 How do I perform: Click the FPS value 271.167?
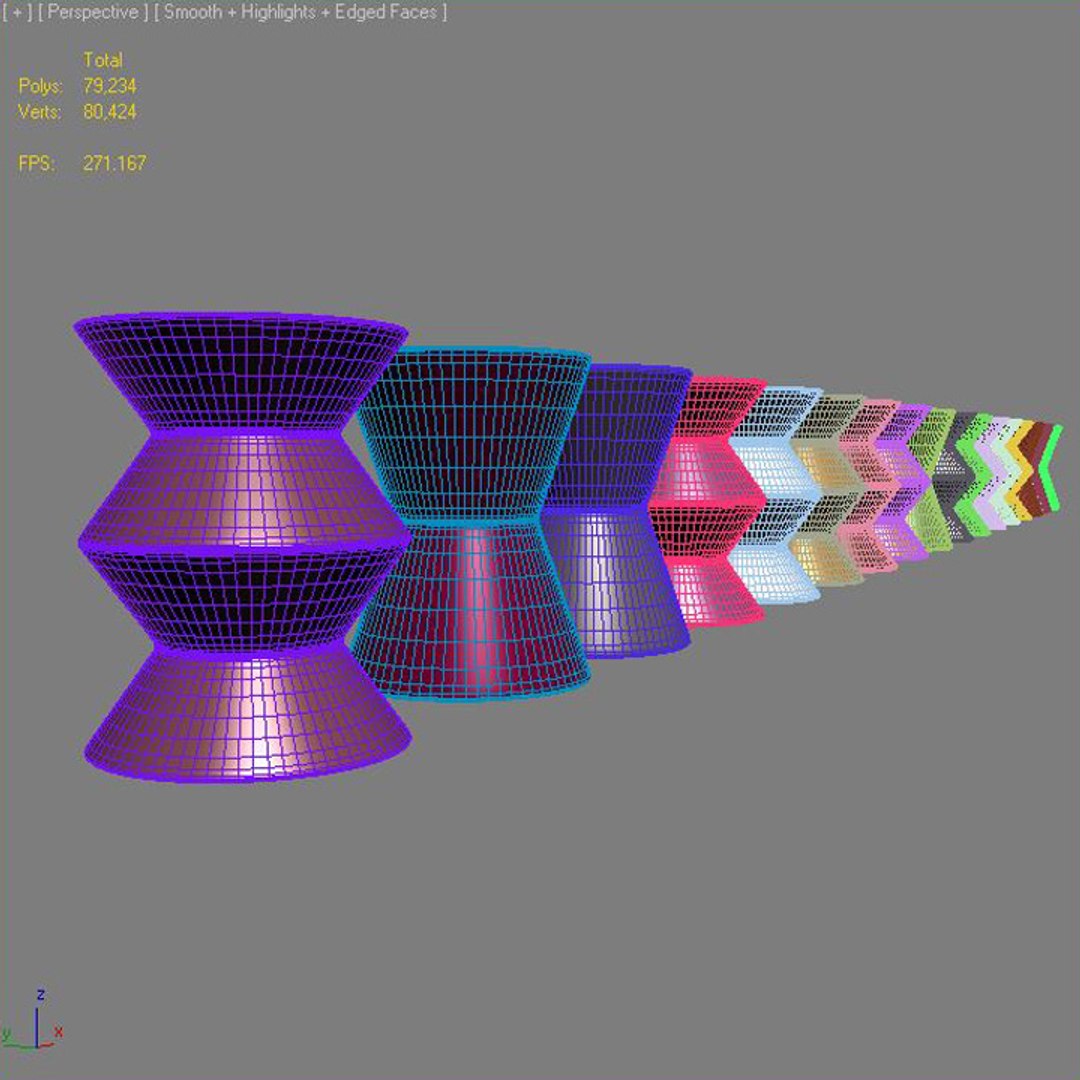114,163
